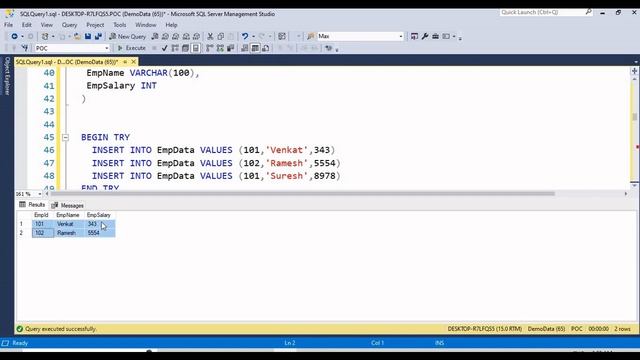Viewport: 640px width, 360px height.
Task: Open the Toolbox icon in the top toolbar
Action: 436,36
